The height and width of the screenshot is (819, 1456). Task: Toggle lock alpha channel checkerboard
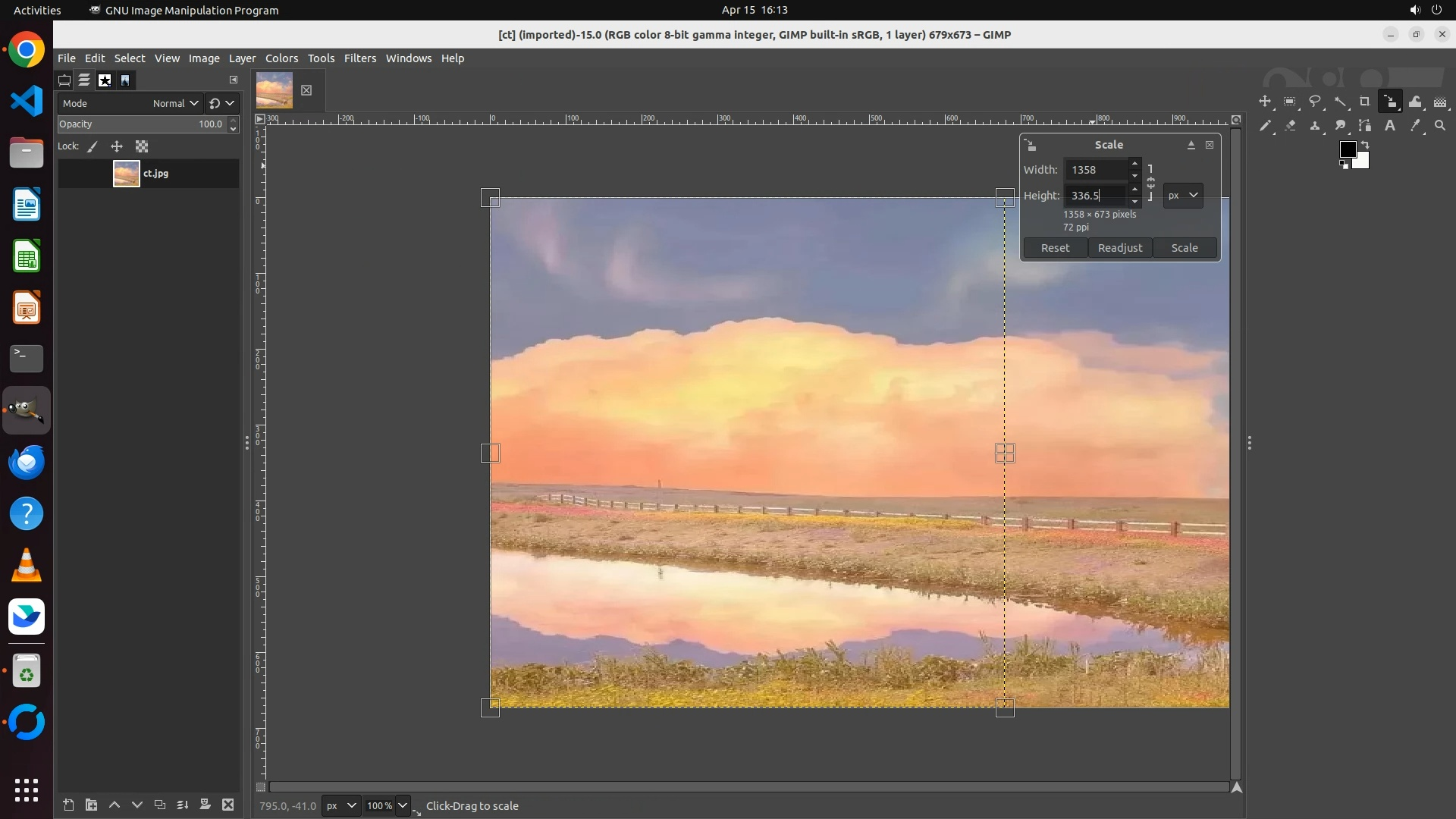click(142, 146)
